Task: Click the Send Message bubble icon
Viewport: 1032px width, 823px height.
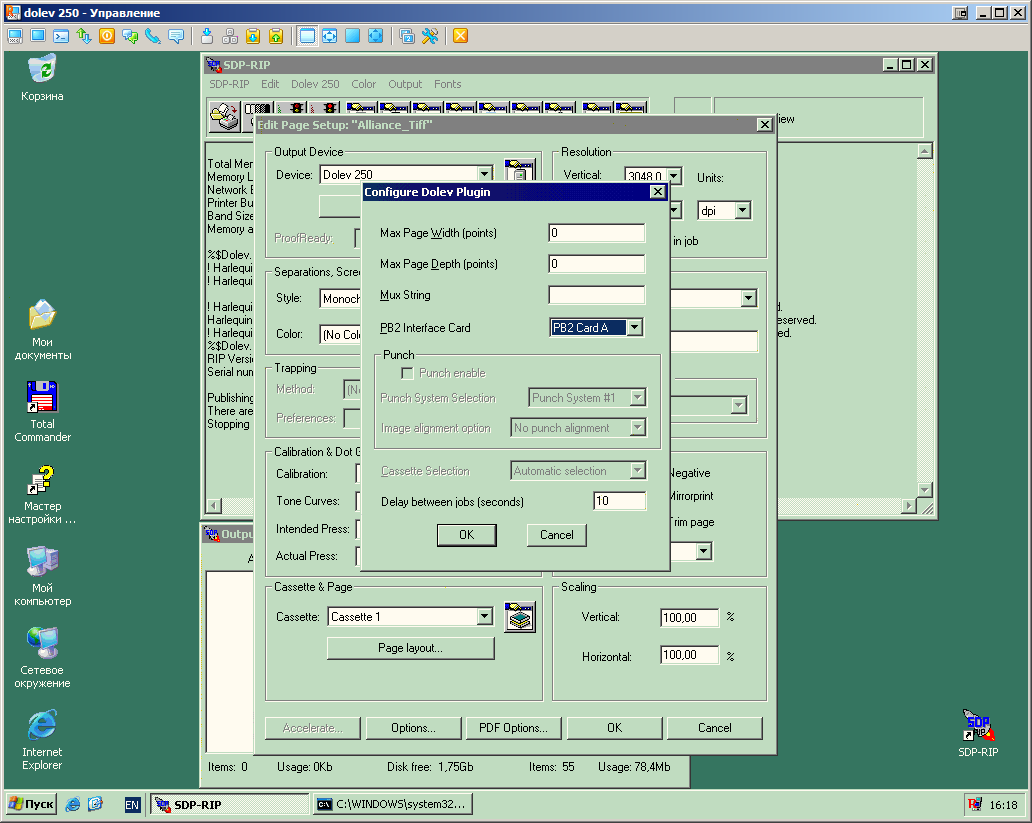Action: pos(176,36)
